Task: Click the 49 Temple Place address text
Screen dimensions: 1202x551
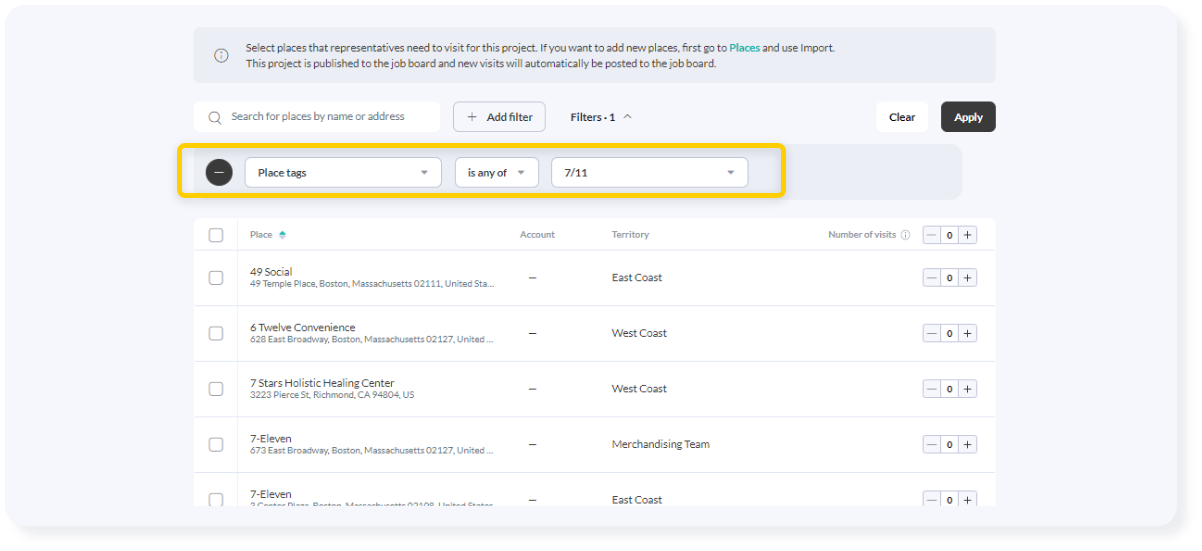Action: [x=372, y=284]
